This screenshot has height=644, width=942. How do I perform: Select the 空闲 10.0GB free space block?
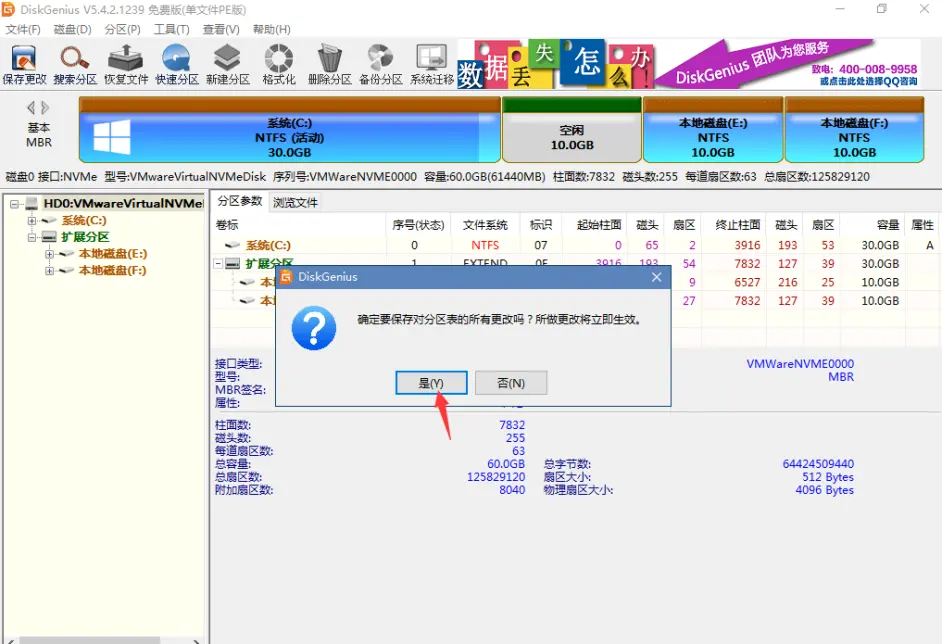(572, 130)
